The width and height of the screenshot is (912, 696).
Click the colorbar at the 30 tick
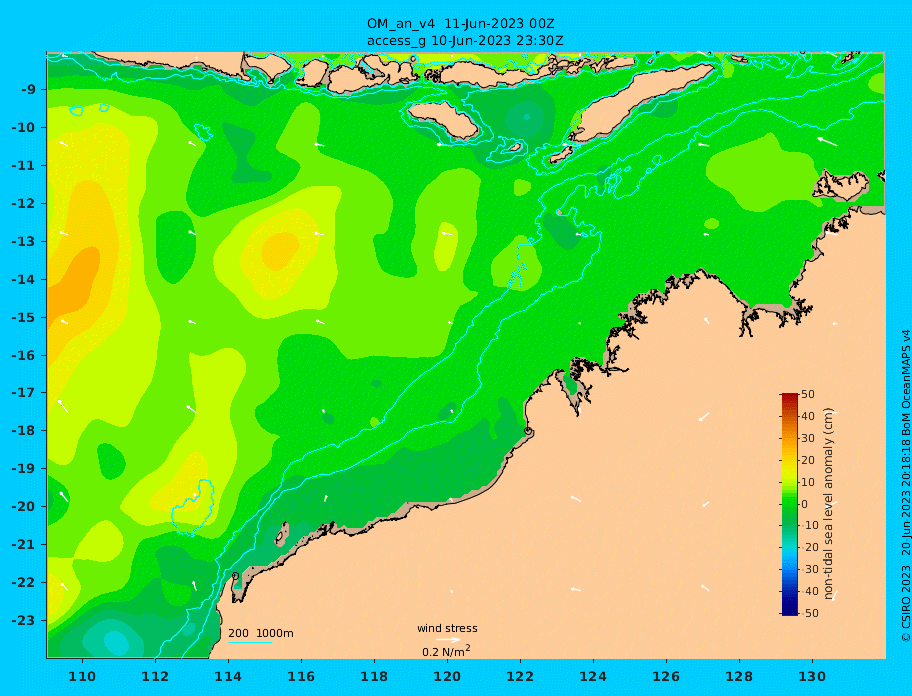pyautogui.click(x=789, y=438)
